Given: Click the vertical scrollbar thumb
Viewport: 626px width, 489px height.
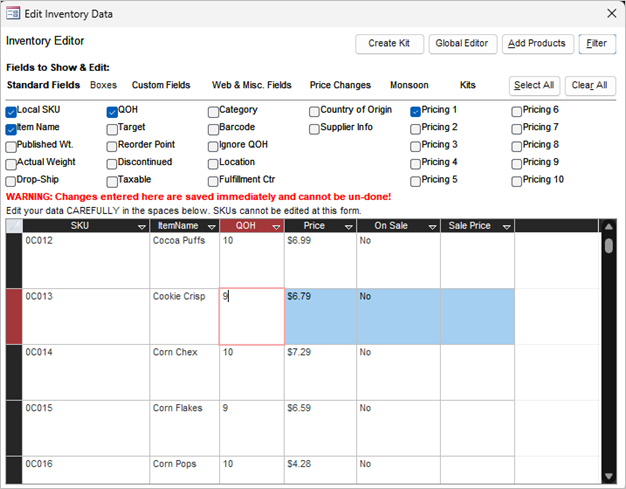Looking at the screenshot, I should 609,245.
